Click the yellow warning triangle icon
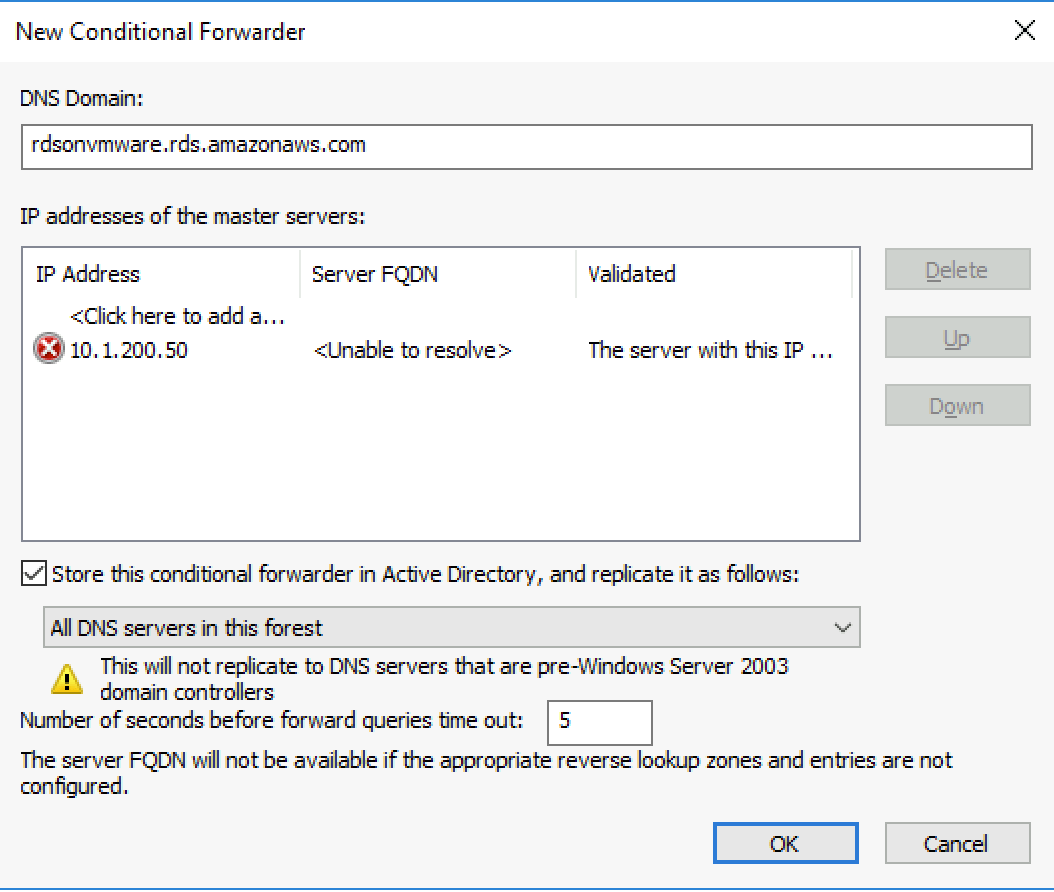The image size is (1054, 892). [67, 679]
